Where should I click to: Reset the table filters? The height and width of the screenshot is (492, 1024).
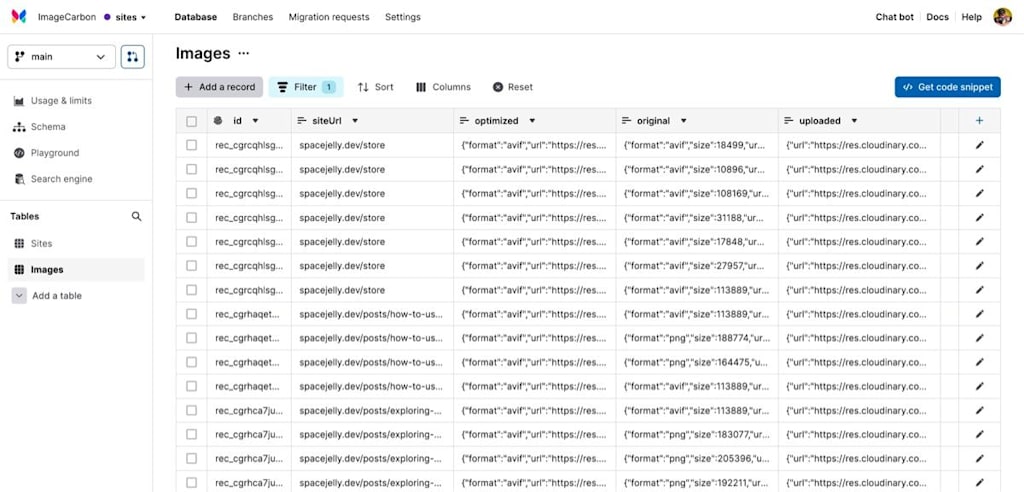pyautogui.click(x=513, y=87)
